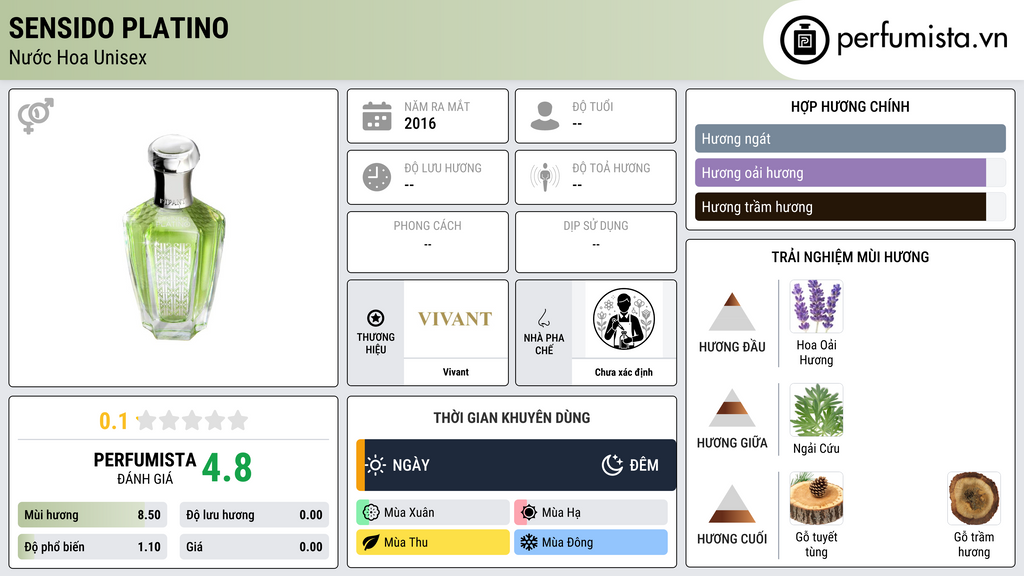1024x576 pixels.
Task: Open the Gỗ tuyết tùng note thumbnail
Action: click(x=816, y=498)
